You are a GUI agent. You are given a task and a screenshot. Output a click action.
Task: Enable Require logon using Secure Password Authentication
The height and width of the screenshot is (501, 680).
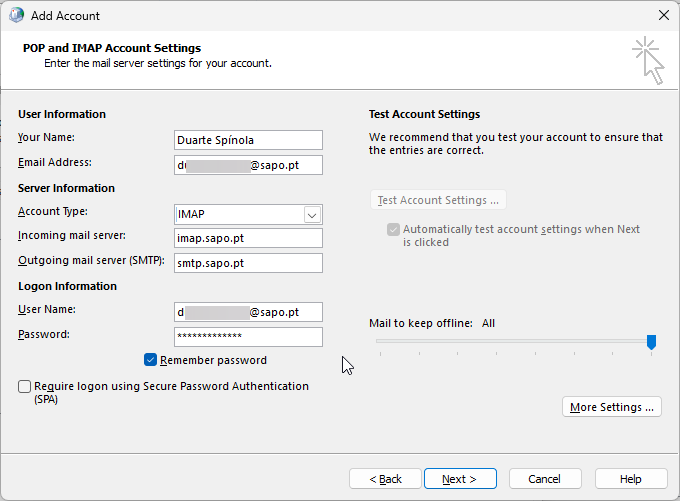point(24,386)
